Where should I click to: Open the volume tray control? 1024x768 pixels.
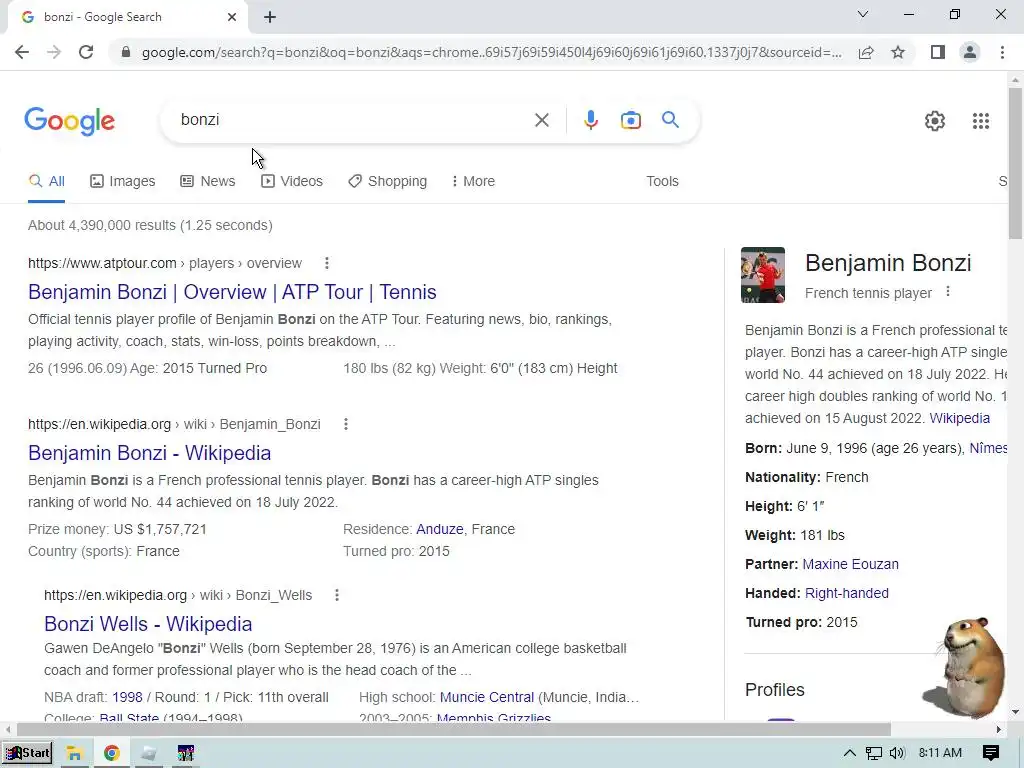pyautogui.click(x=897, y=753)
